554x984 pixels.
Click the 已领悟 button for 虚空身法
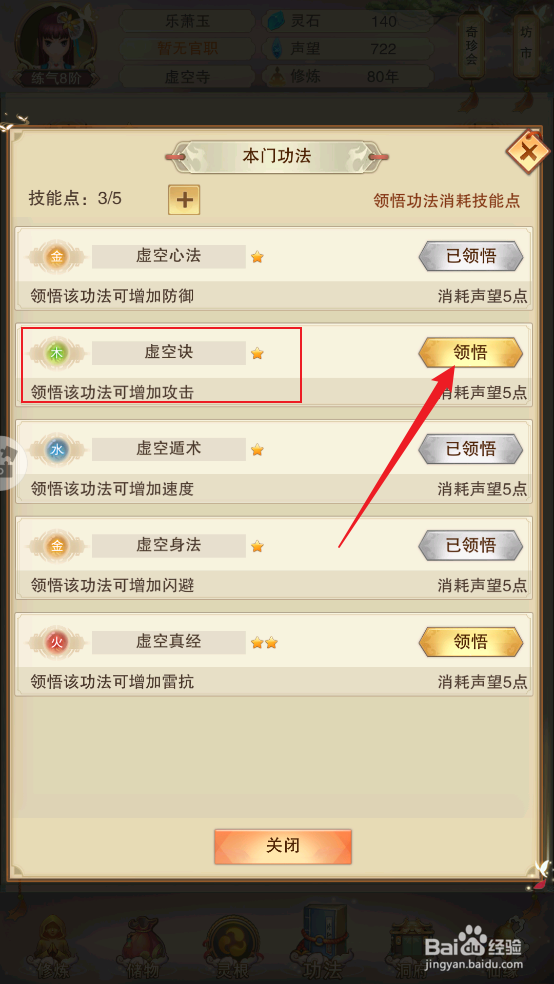coord(471,545)
